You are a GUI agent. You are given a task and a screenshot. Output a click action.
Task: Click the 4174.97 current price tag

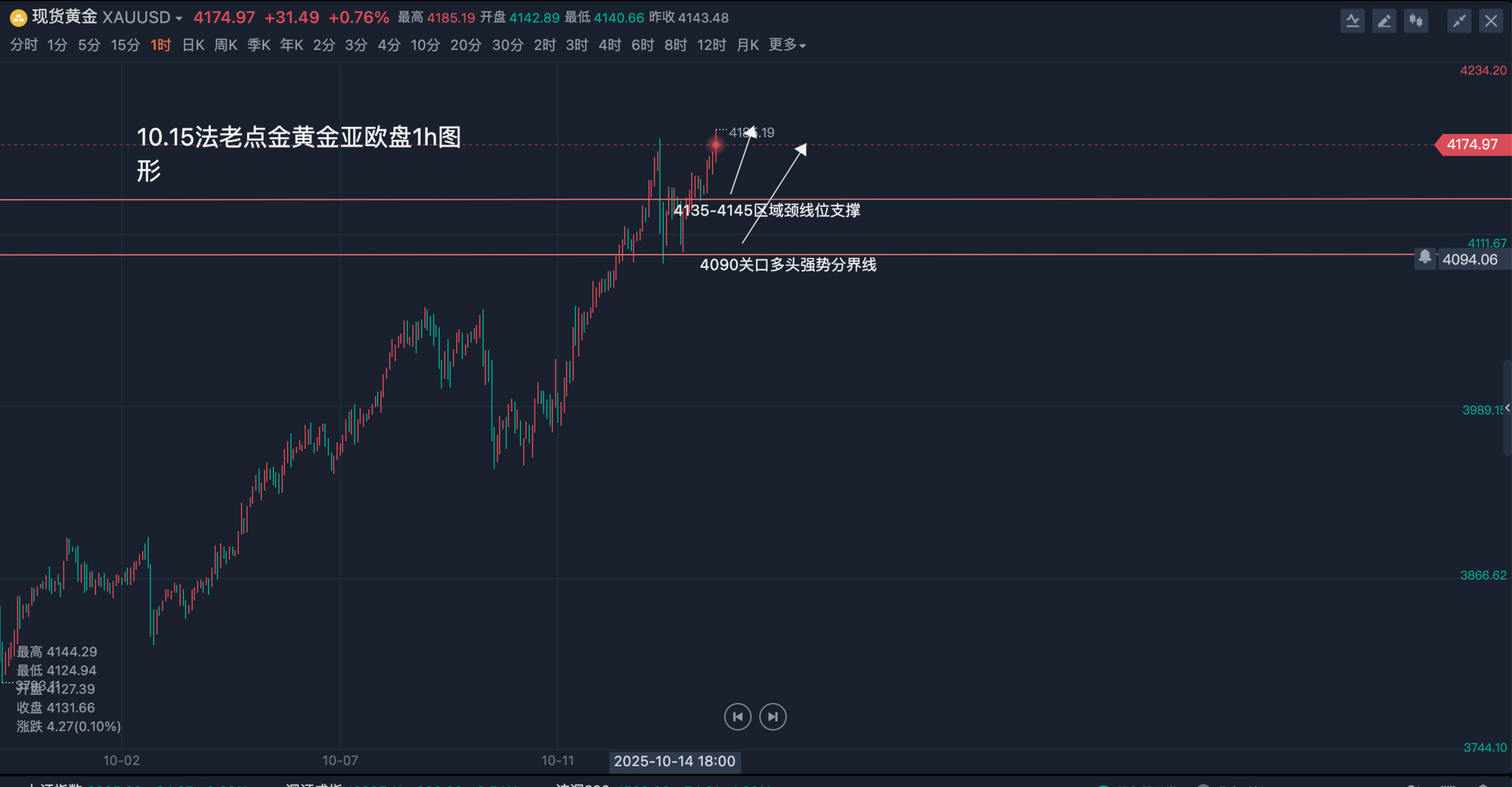click(x=1472, y=144)
